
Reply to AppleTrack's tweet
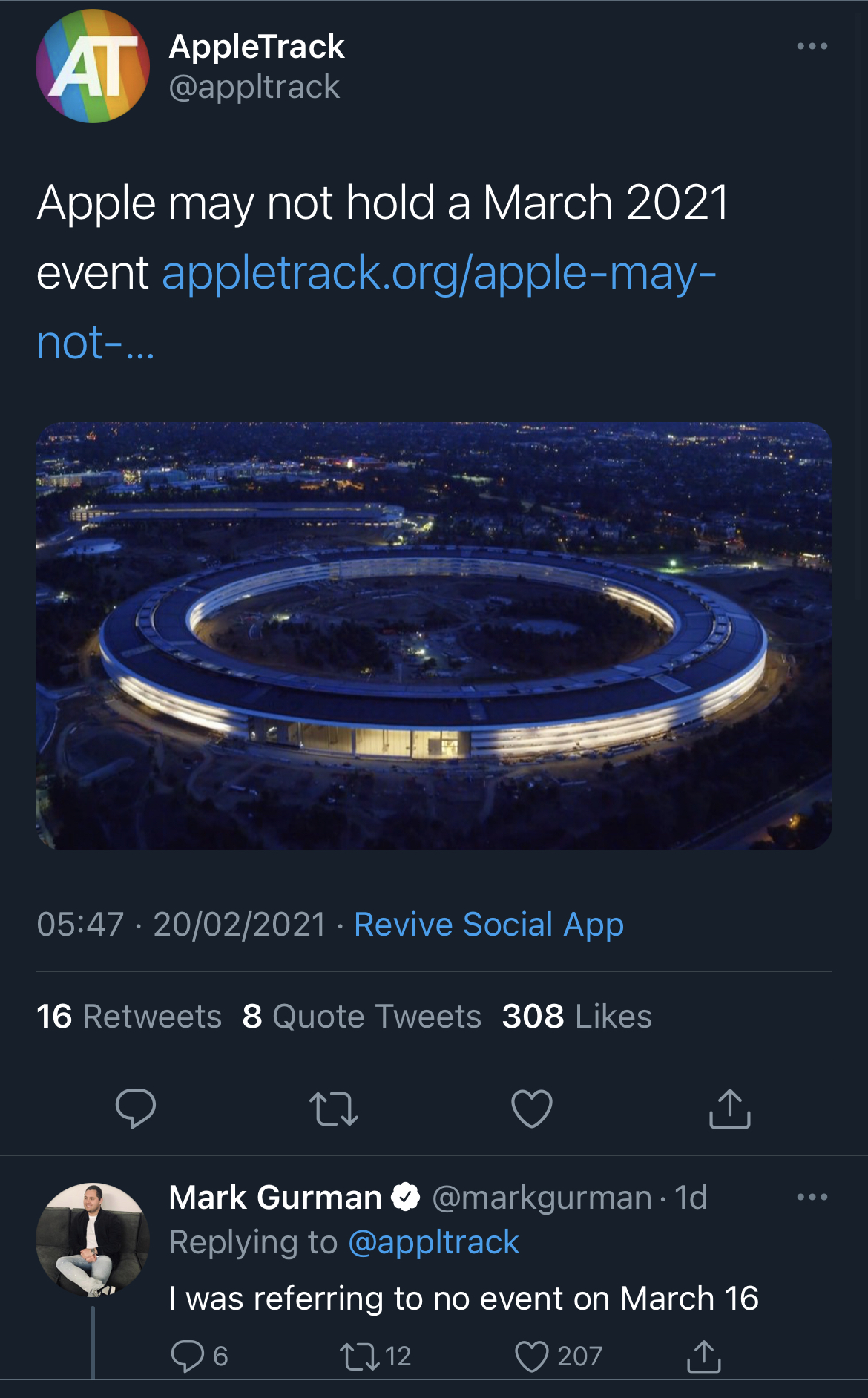[x=135, y=1109]
